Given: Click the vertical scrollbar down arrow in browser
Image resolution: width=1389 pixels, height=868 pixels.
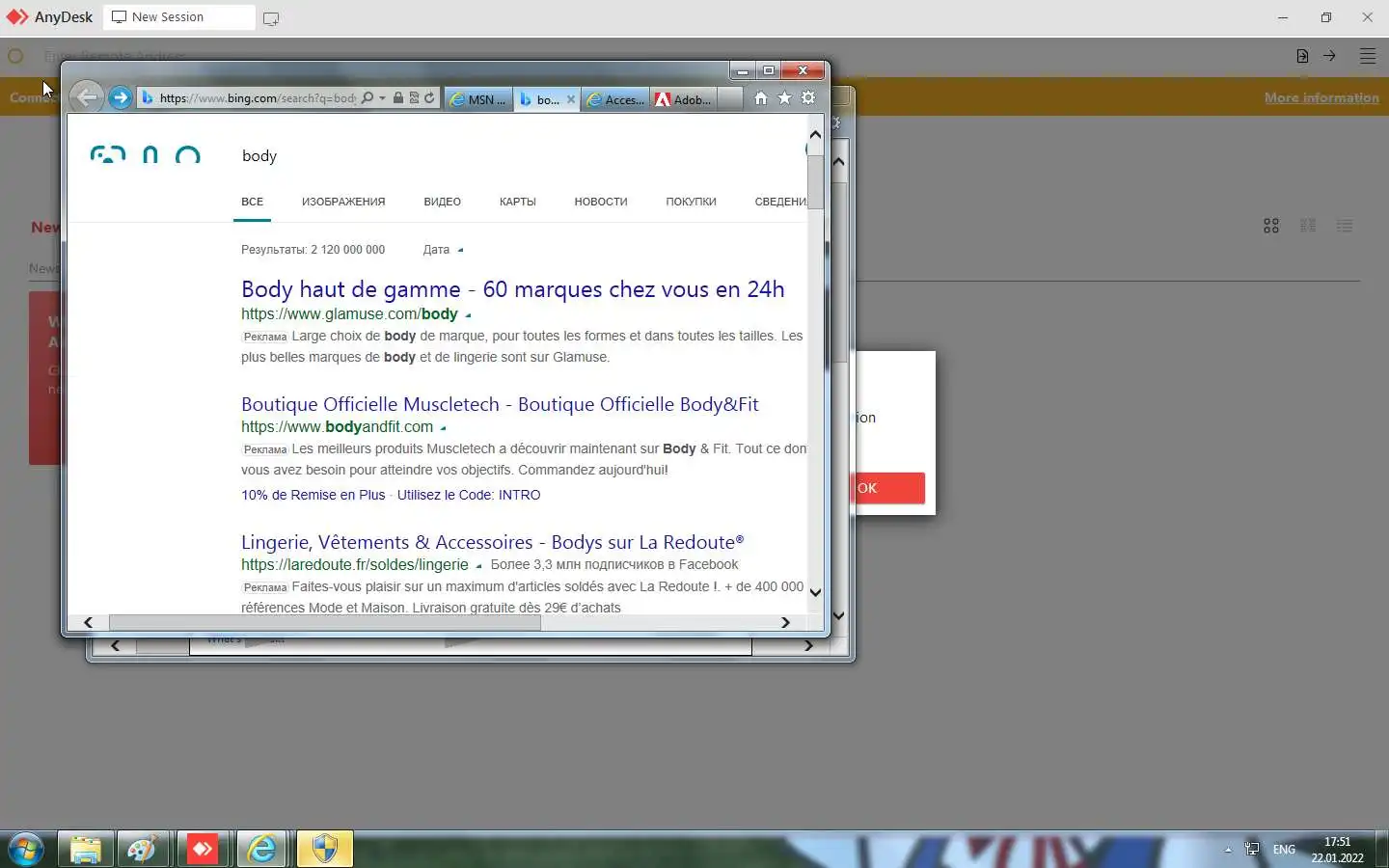Looking at the screenshot, I should coord(815,592).
